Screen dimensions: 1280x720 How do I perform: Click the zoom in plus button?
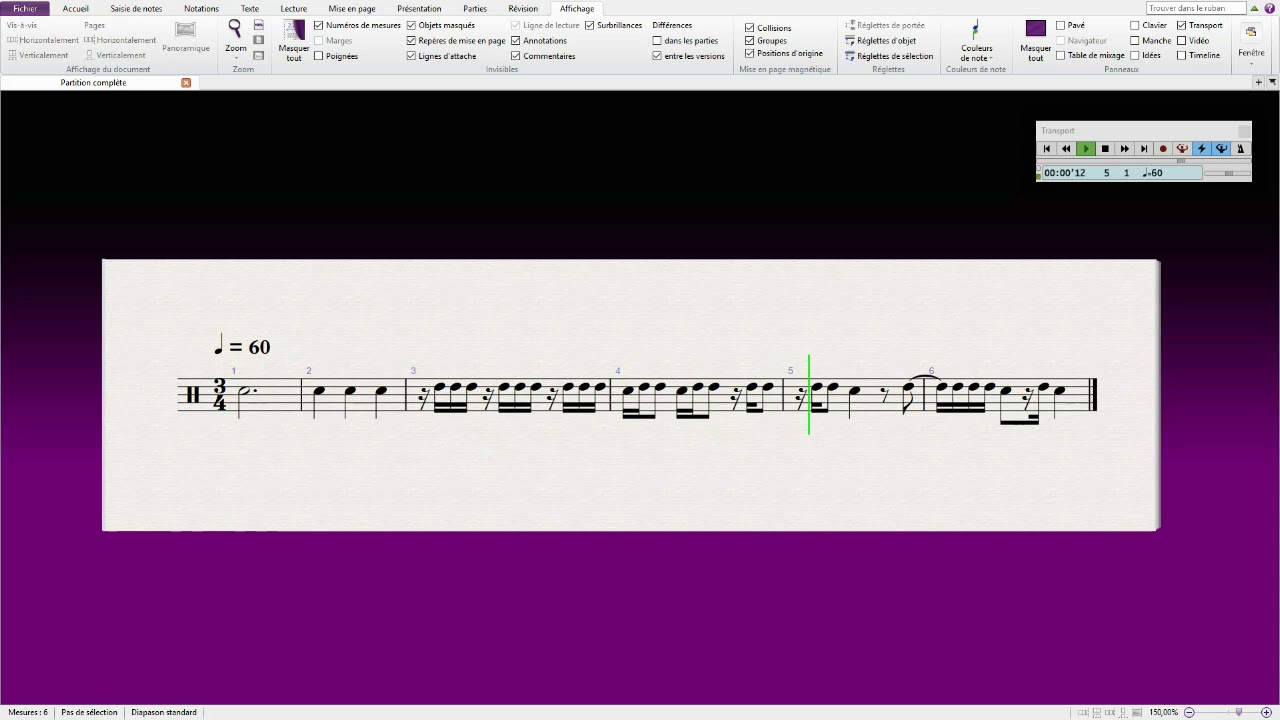point(1267,712)
